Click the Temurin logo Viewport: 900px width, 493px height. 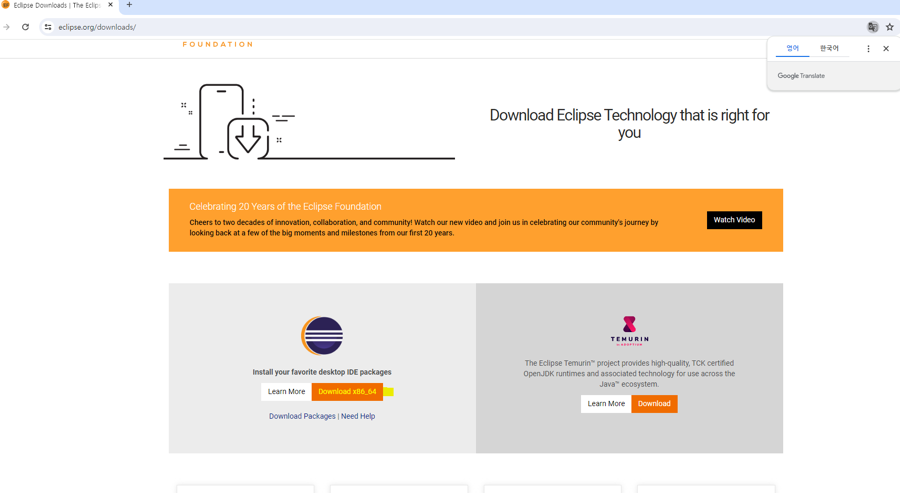click(629, 331)
